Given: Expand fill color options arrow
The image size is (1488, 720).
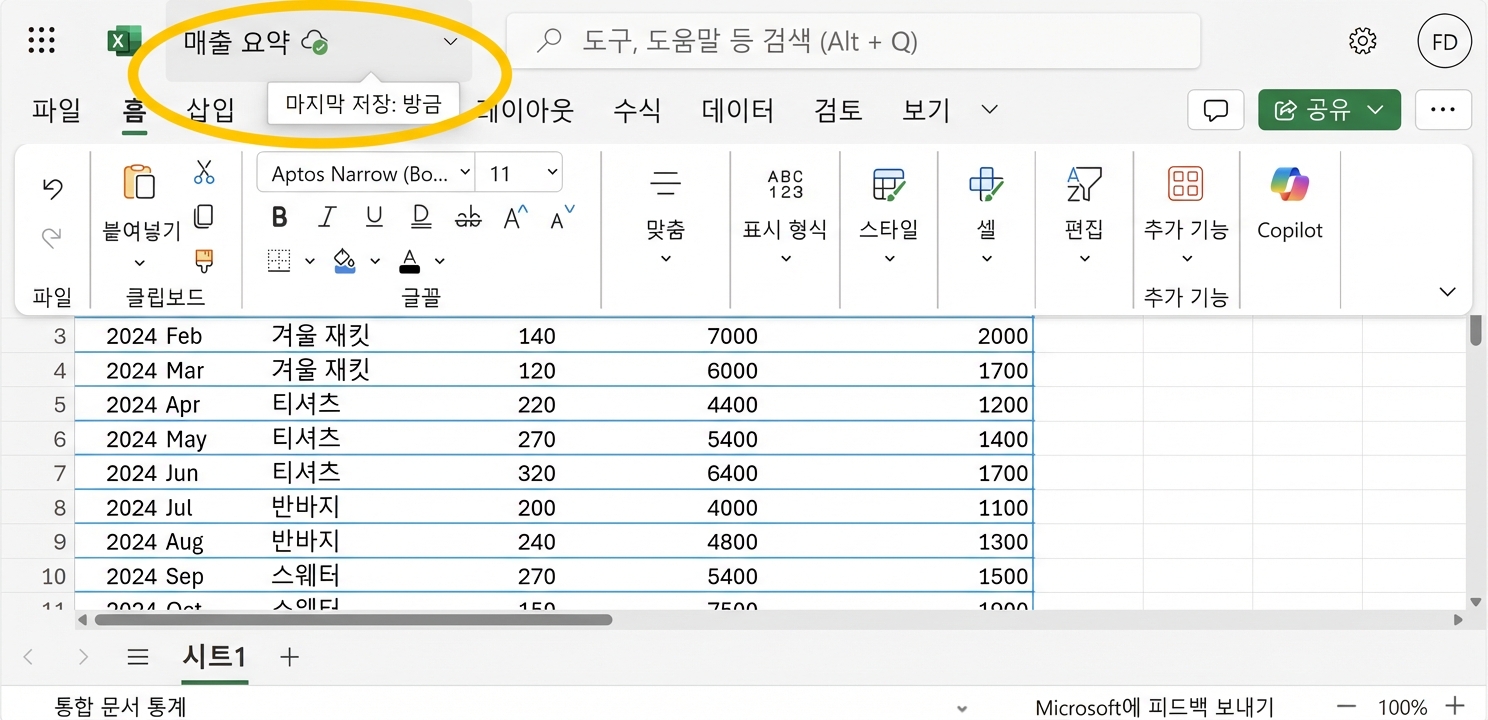Looking at the screenshot, I should click(x=375, y=261).
